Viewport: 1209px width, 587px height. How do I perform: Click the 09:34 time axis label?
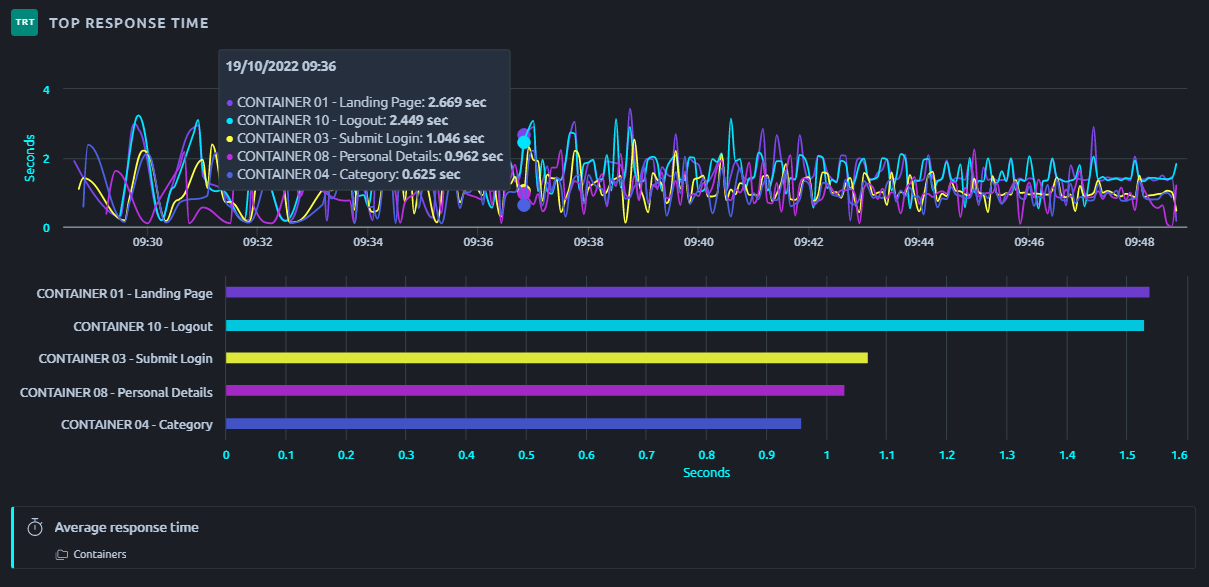(368, 242)
